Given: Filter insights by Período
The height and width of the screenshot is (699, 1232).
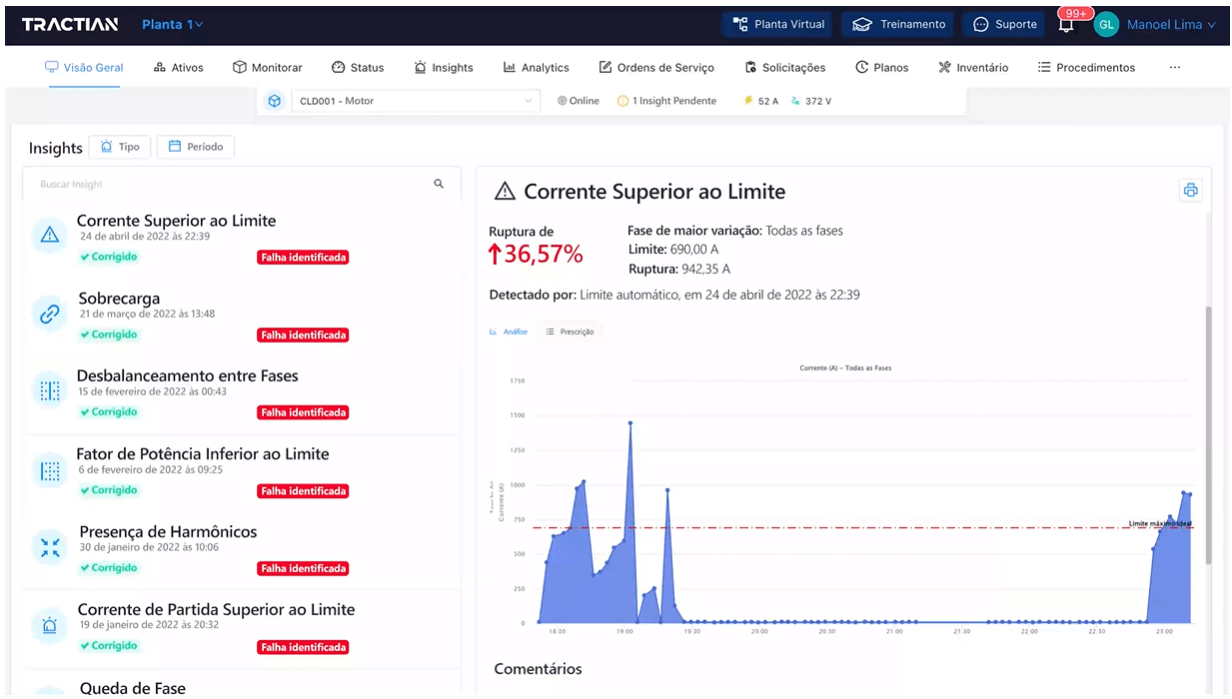Looking at the screenshot, I should point(195,146).
